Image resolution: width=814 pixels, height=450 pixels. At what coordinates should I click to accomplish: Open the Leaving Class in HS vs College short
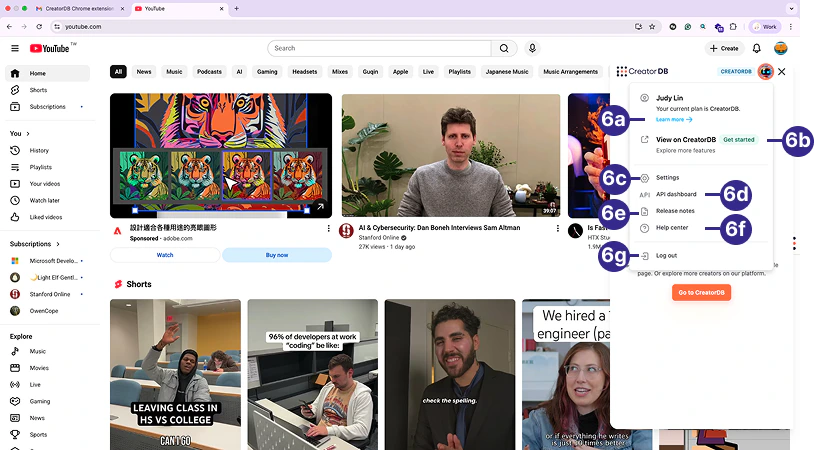coord(175,374)
